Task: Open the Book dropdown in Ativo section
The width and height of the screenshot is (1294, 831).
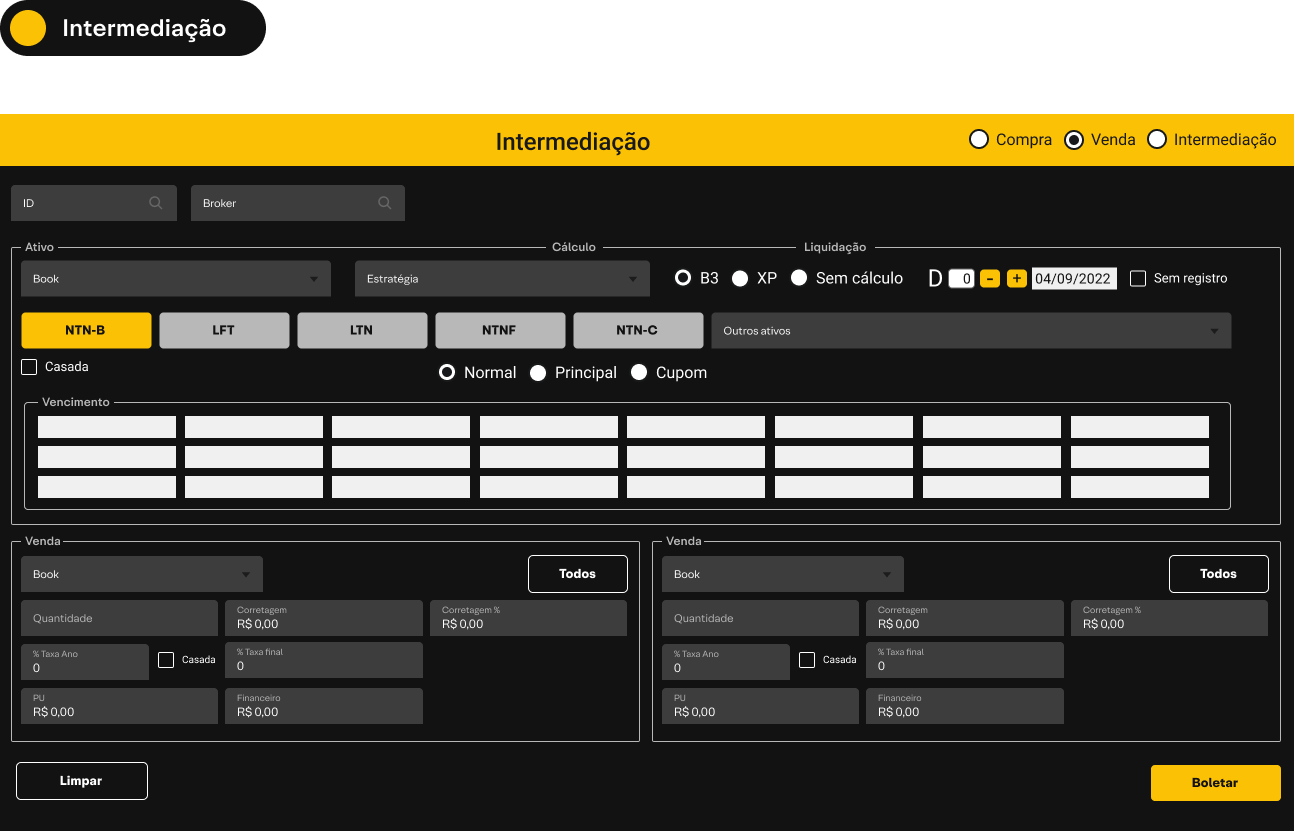Action: (x=175, y=279)
